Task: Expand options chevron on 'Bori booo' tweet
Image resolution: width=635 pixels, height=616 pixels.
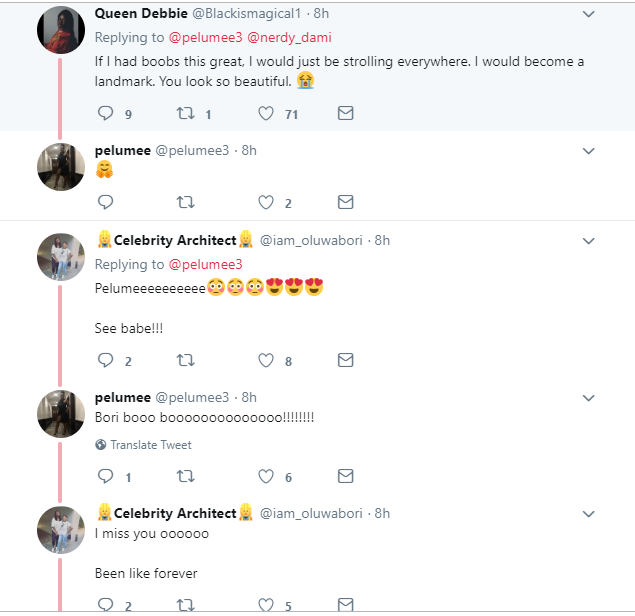Action: click(588, 397)
